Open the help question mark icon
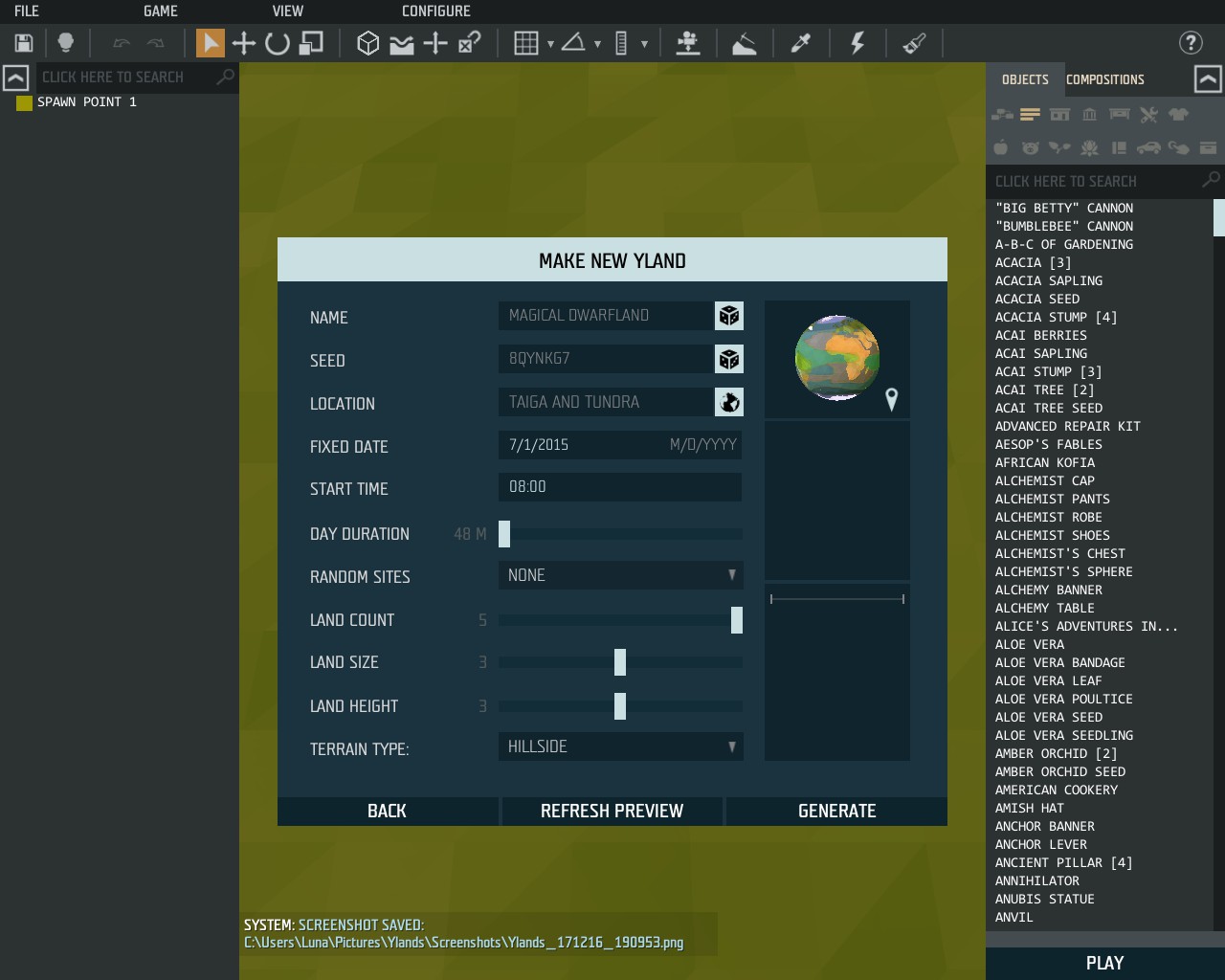Image resolution: width=1225 pixels, height=980 pixels. [1191, 43]
